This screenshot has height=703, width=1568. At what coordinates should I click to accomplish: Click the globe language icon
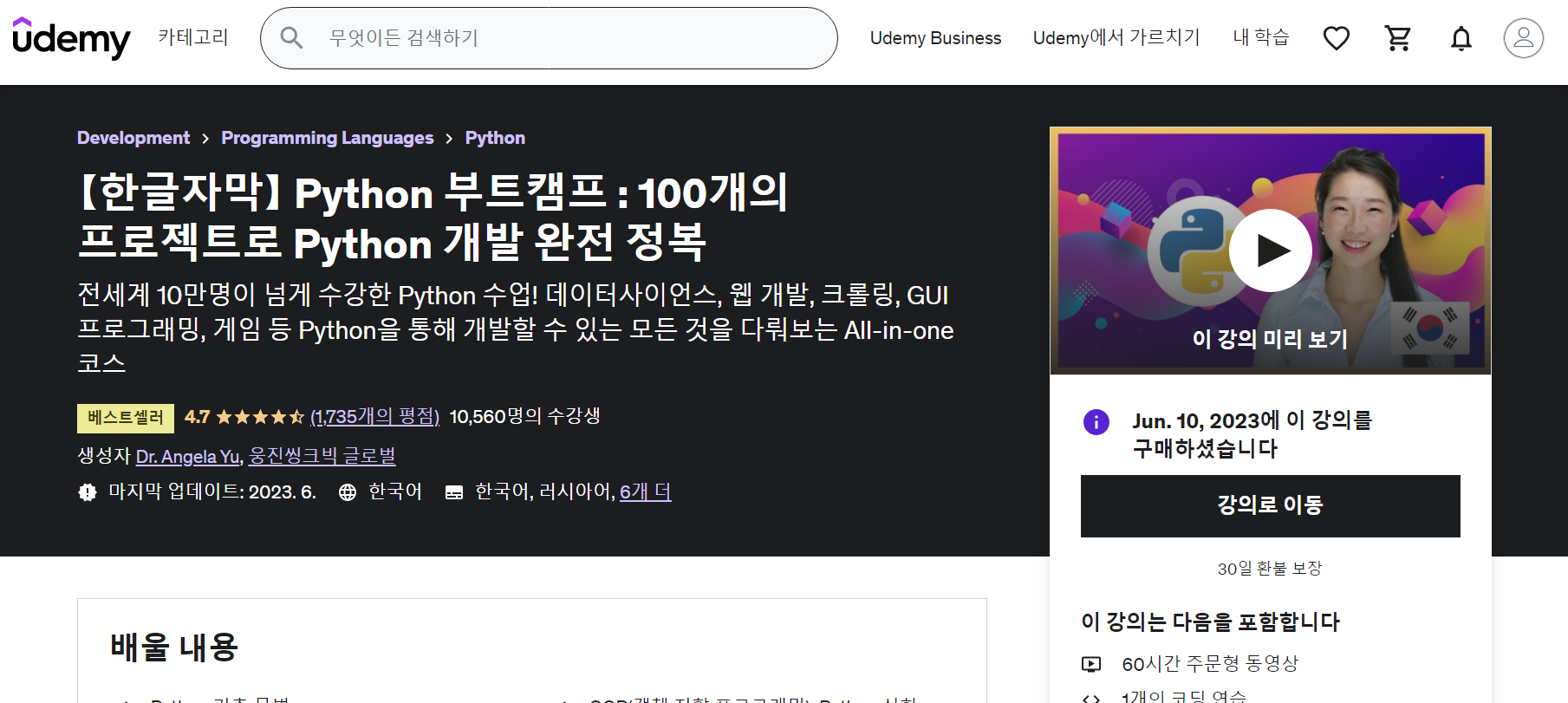[x=348, y=492]
